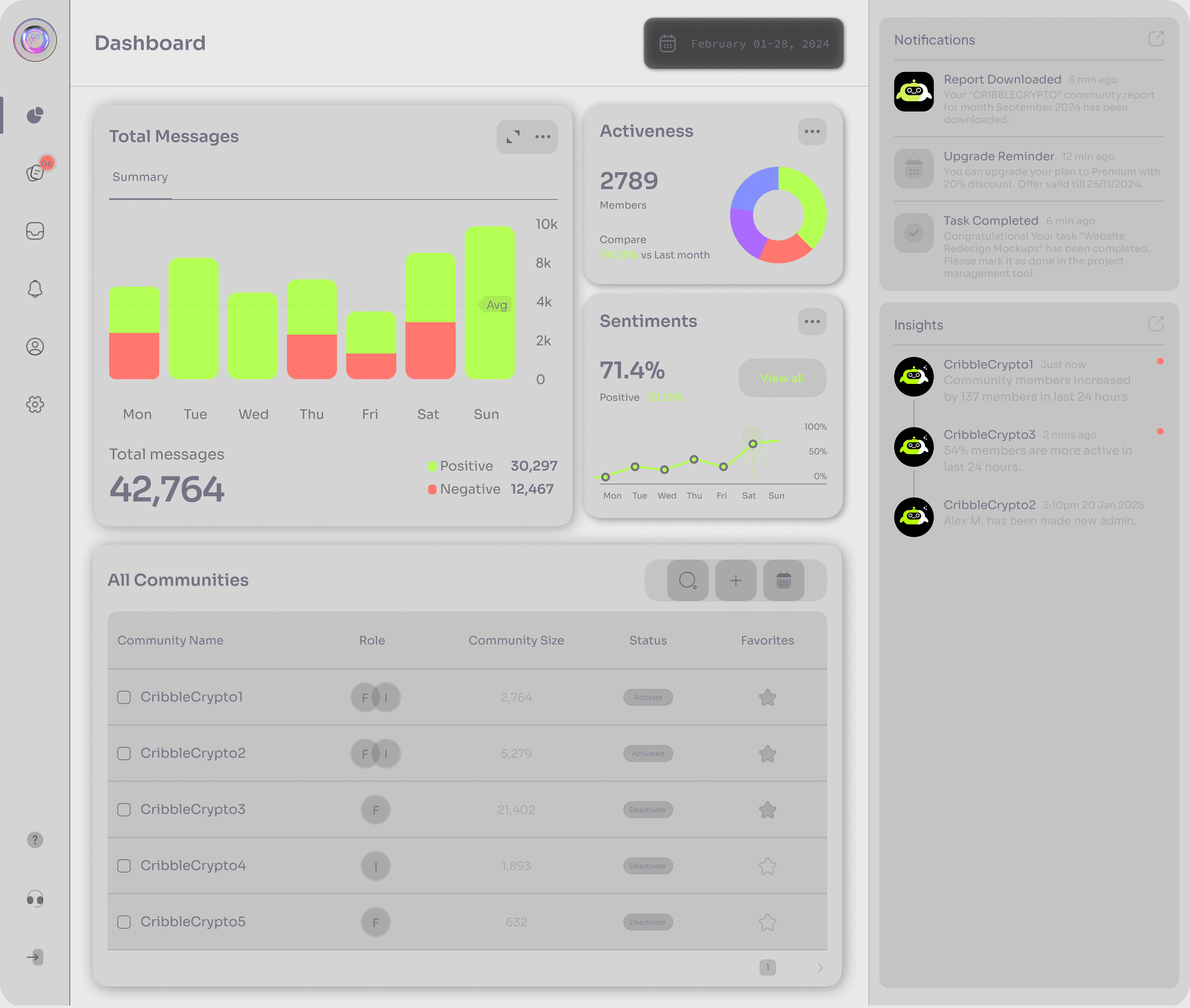Image resolution: width=1190 pixels, height=1008 pixels.
Task: Open the Sentiments card three-dot menu
Action: click(812, 322)
